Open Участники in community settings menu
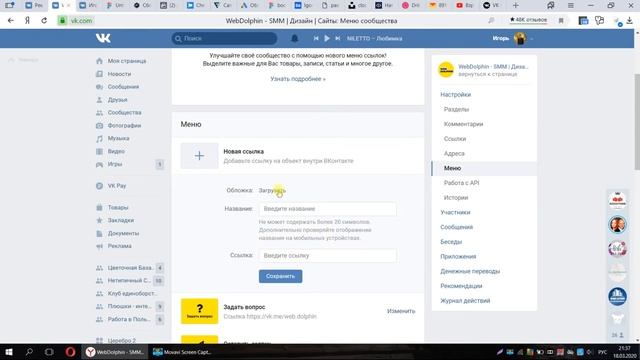The image size is (640, 360). [x=455, y=212]
